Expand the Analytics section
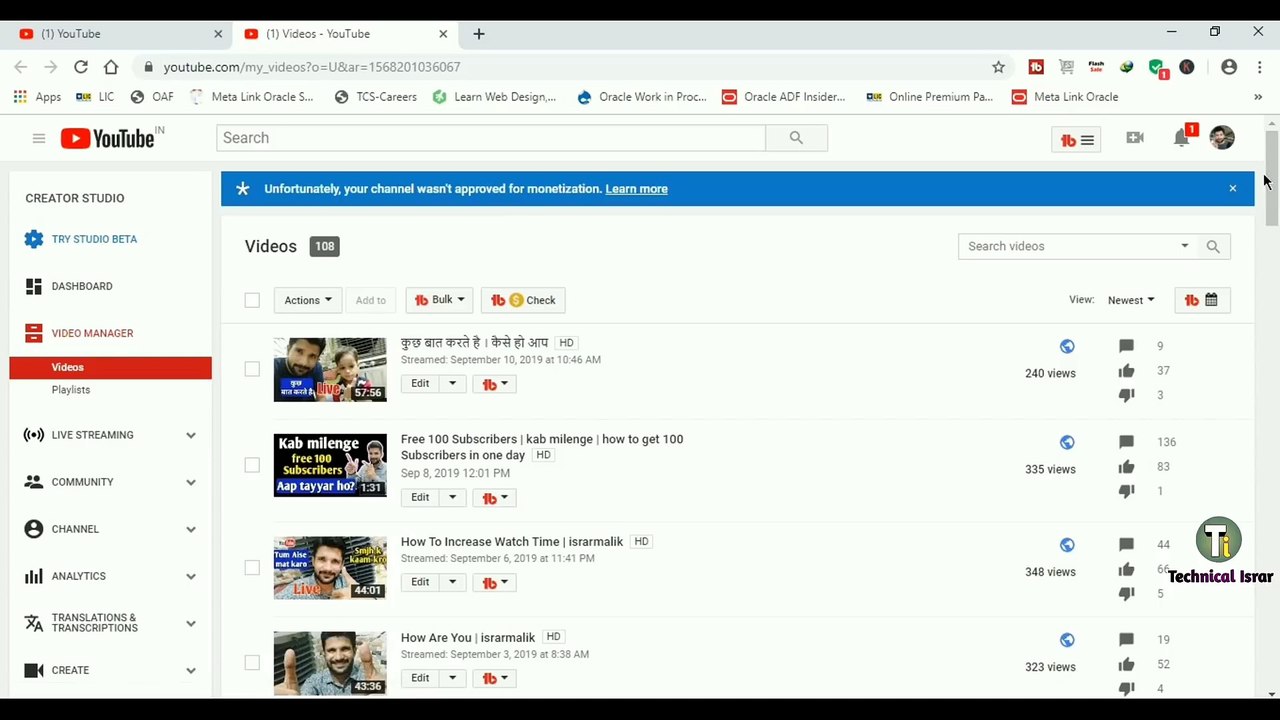This screenshot has width=1280, height=720. [x=191, y=576]
